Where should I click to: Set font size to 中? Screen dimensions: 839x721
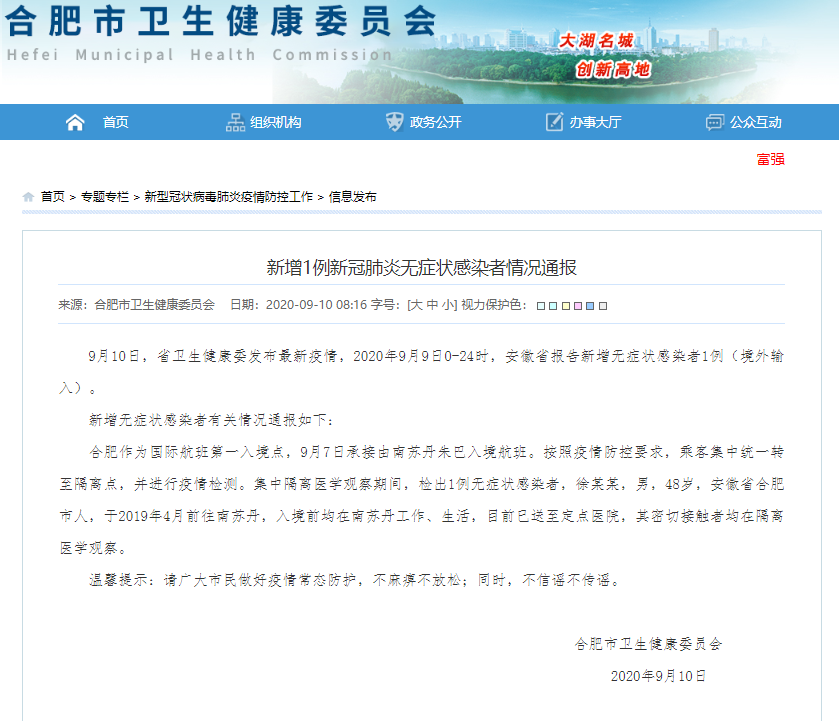point(432,305)
